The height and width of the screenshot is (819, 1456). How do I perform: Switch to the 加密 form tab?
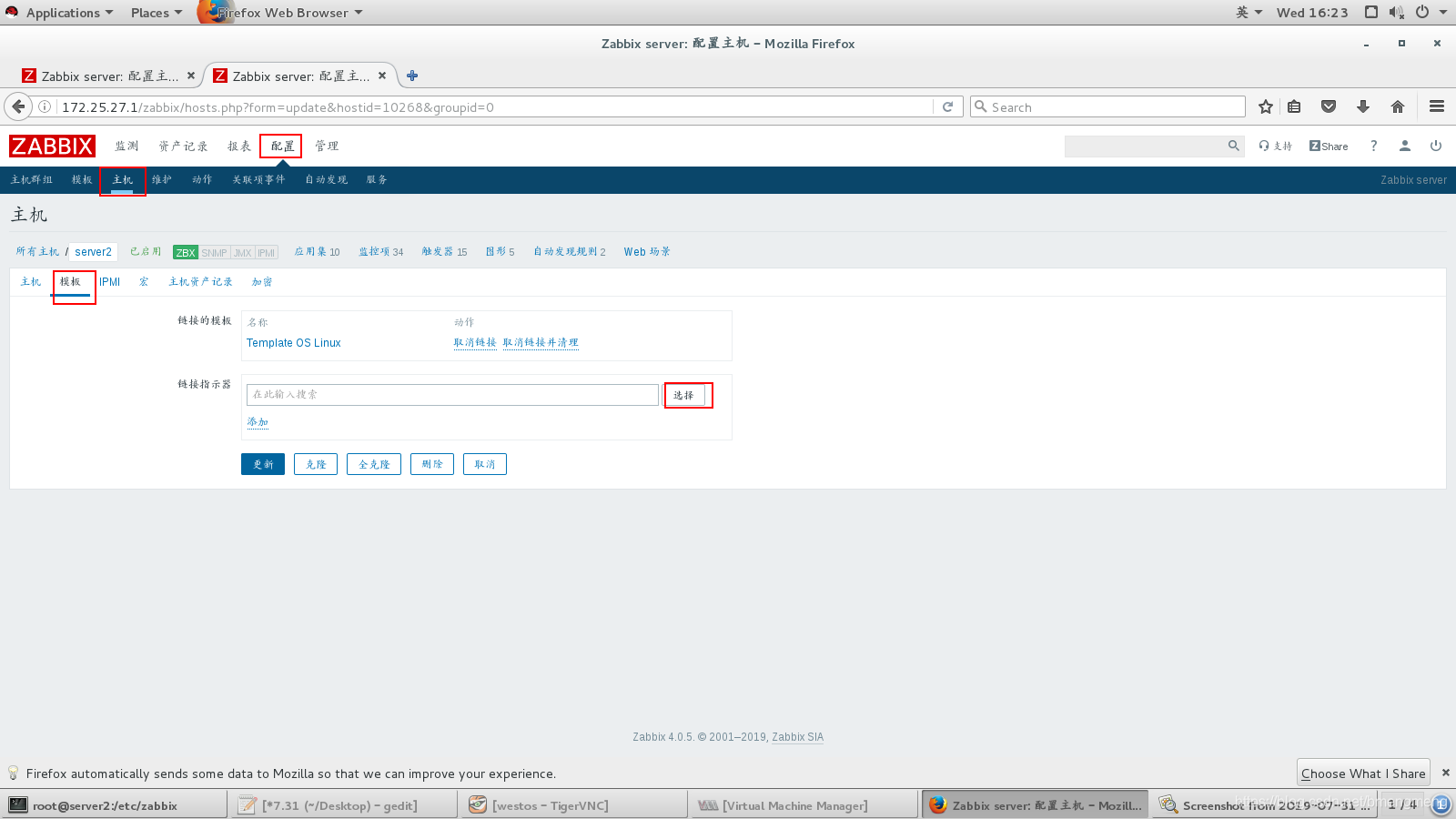[x=262, y=282]
